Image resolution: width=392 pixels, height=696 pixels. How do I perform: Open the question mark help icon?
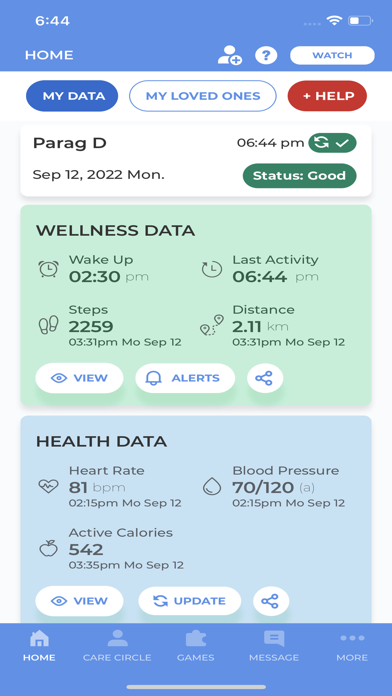(x=266, y=55)
